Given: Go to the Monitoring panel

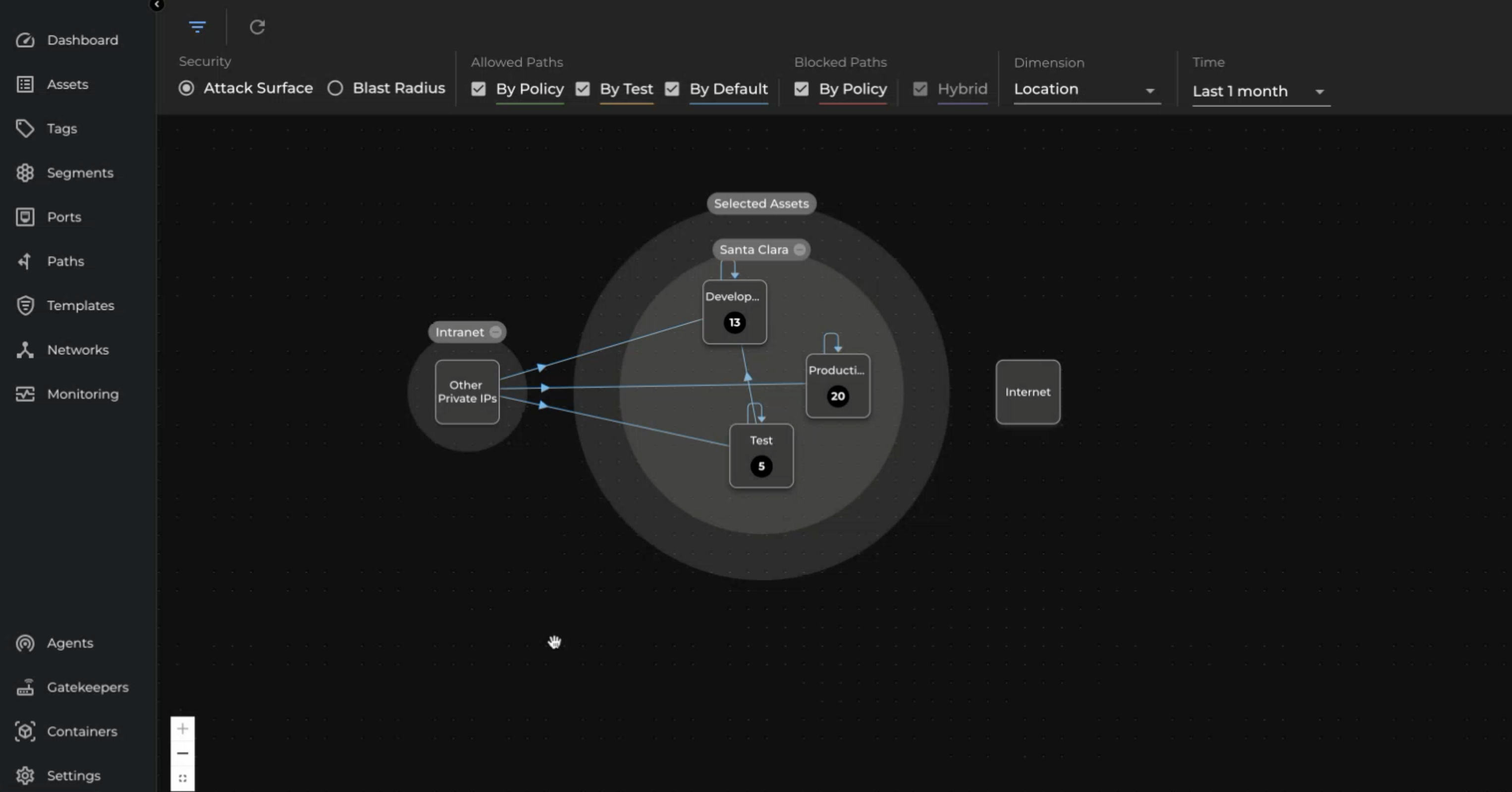Looking at the screenshot, I should (83, 394).
